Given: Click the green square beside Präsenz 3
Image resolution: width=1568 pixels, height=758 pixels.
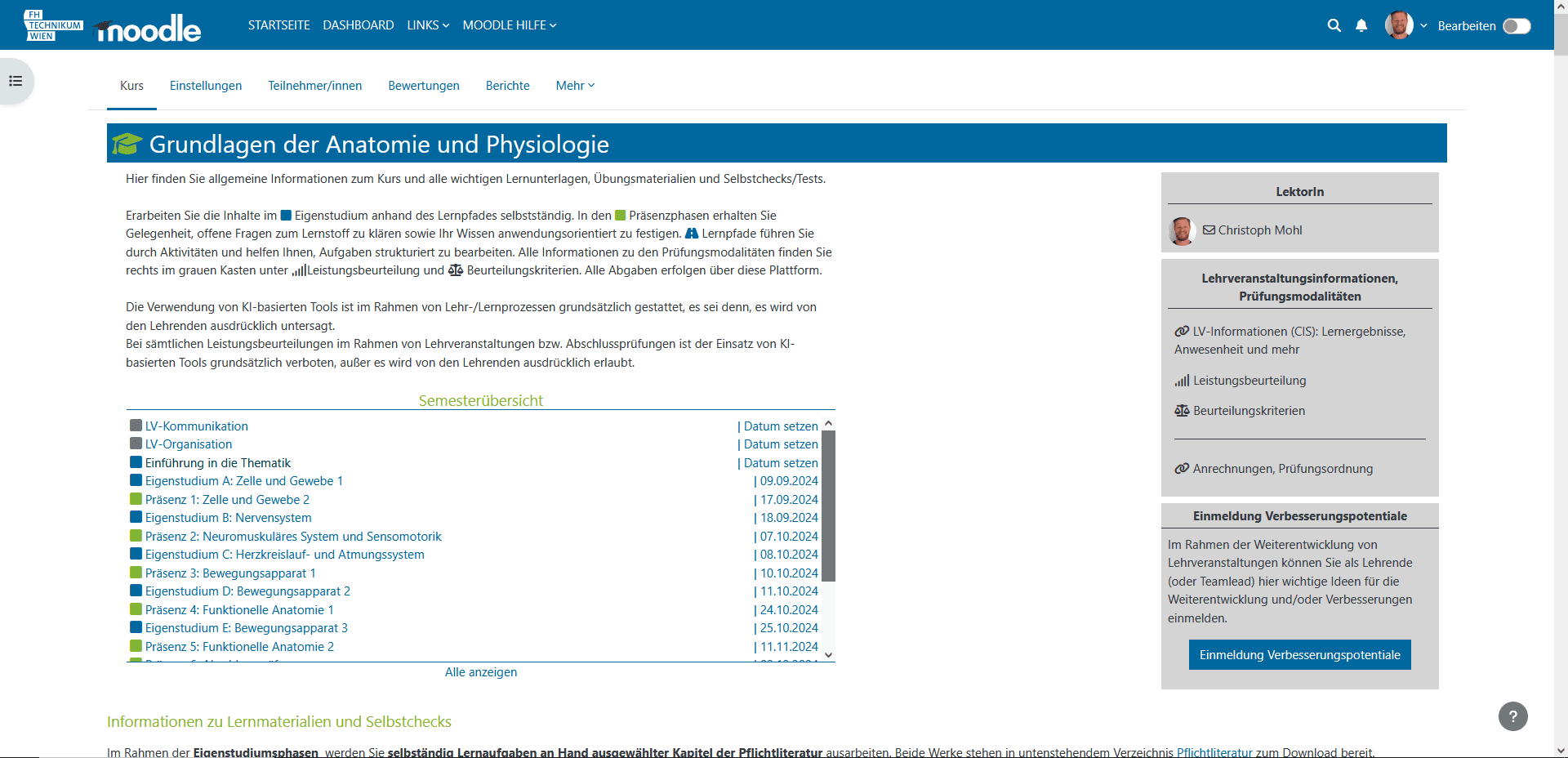Looking at the screenshot, I should coord(136,573).
